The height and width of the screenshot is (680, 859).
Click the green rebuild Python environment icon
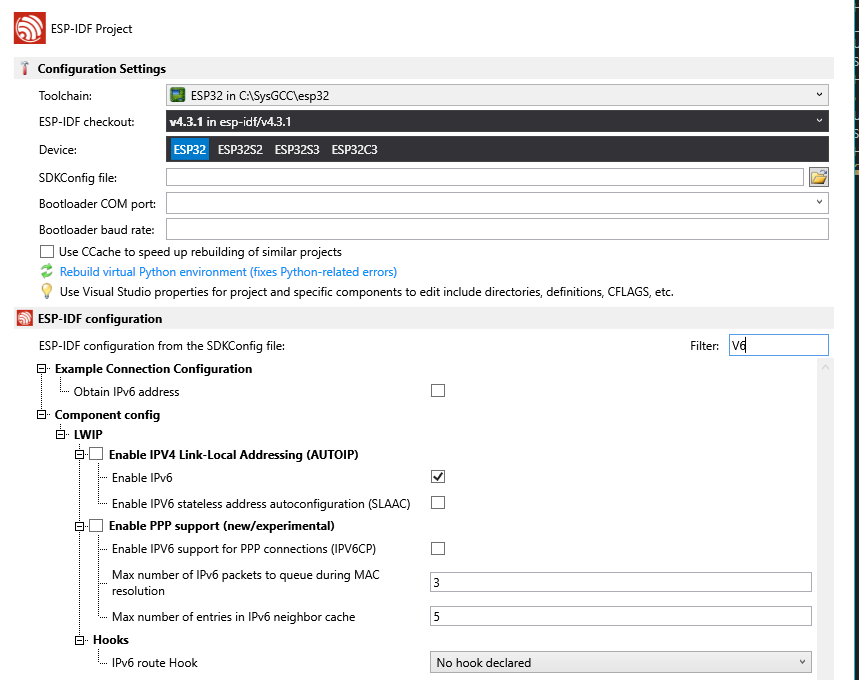click(47, 271)
